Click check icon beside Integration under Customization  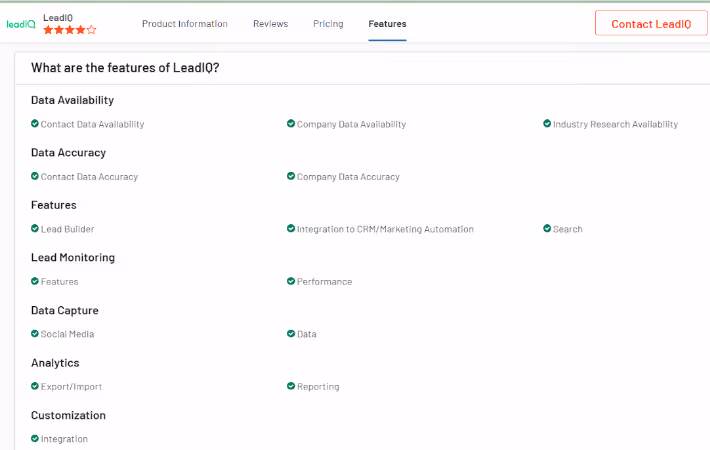point(35,438)
